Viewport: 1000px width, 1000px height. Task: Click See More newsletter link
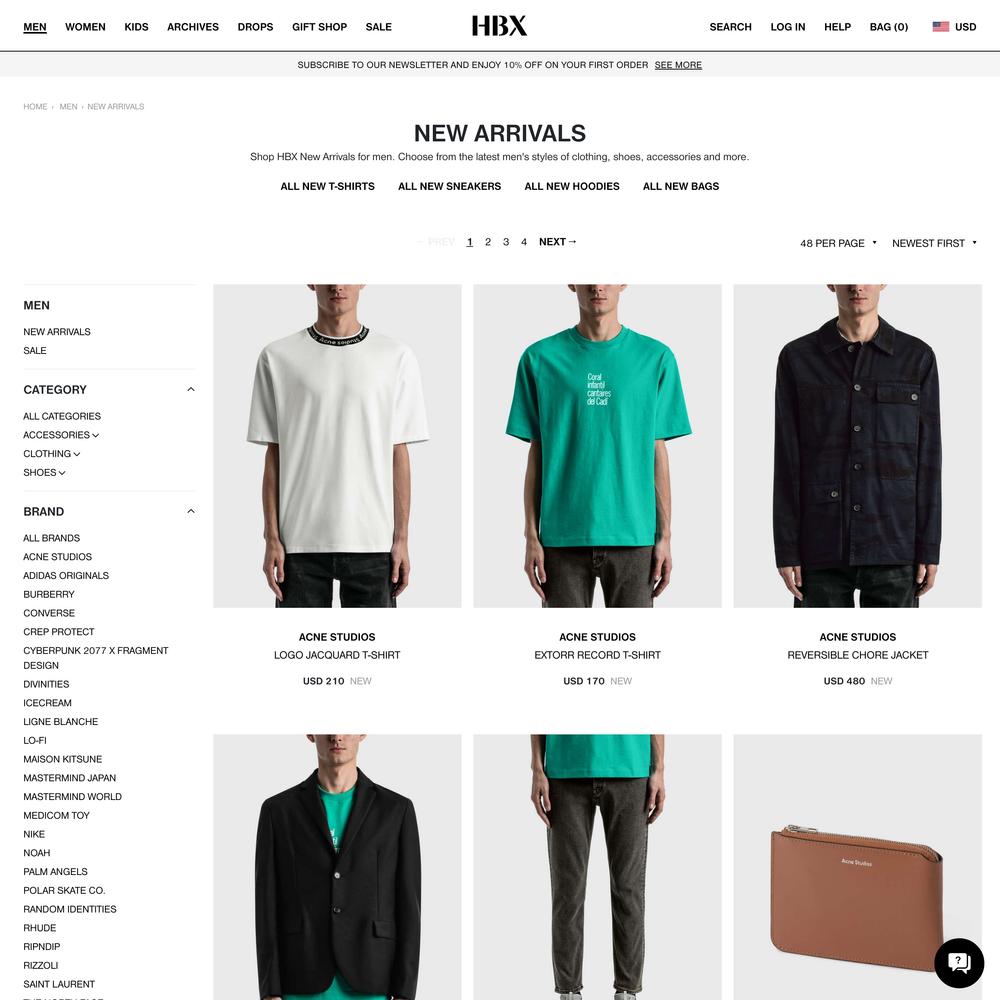click(678, 65)
